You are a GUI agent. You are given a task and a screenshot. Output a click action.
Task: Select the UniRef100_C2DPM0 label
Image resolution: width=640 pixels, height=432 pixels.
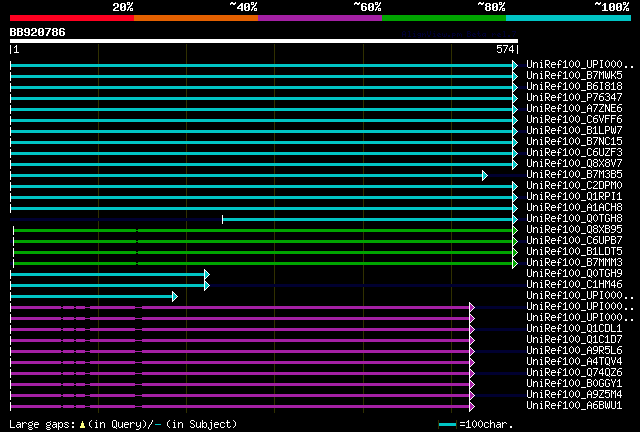[574, 186]
